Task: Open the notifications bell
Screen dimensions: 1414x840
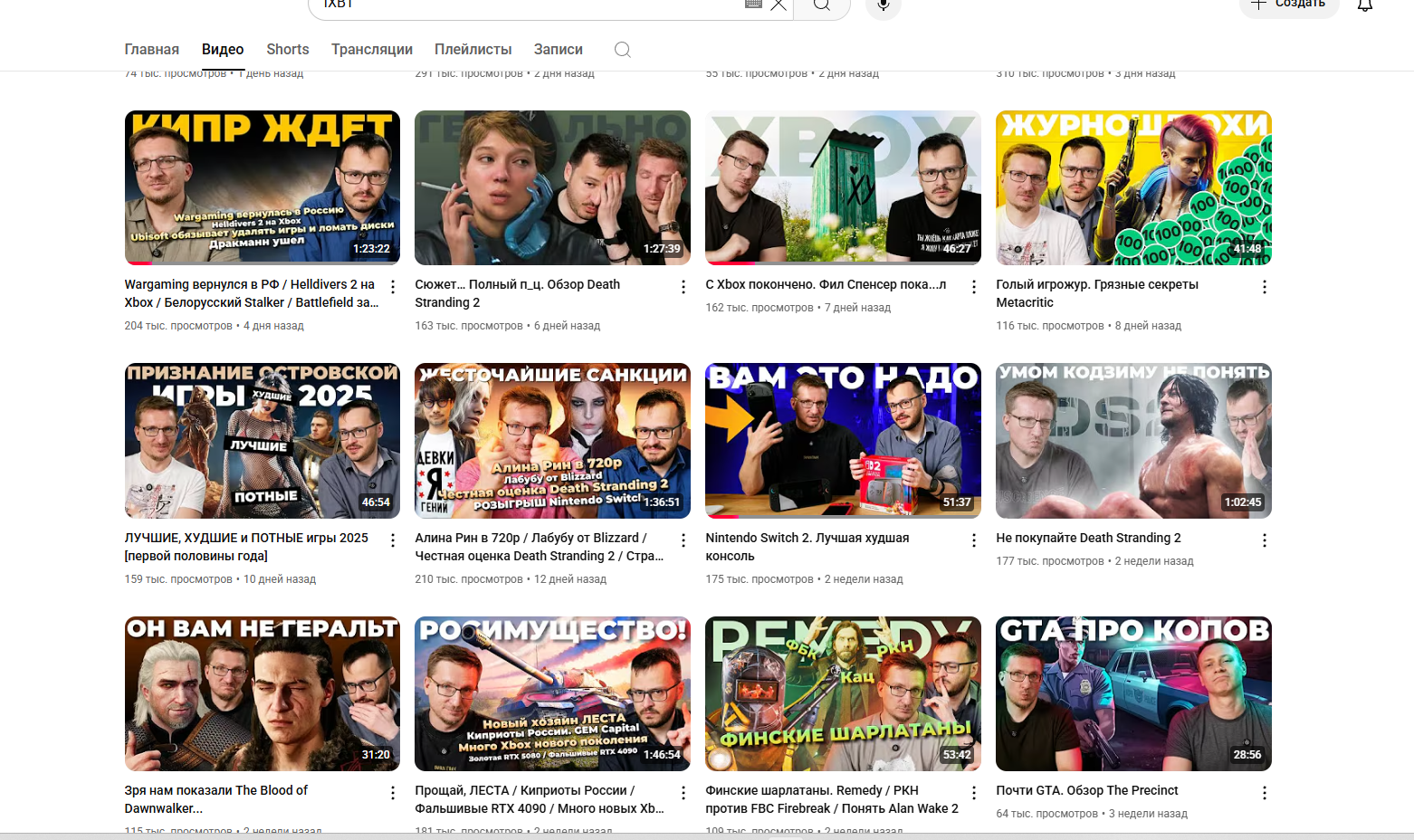Action: tap(1365, 5)
